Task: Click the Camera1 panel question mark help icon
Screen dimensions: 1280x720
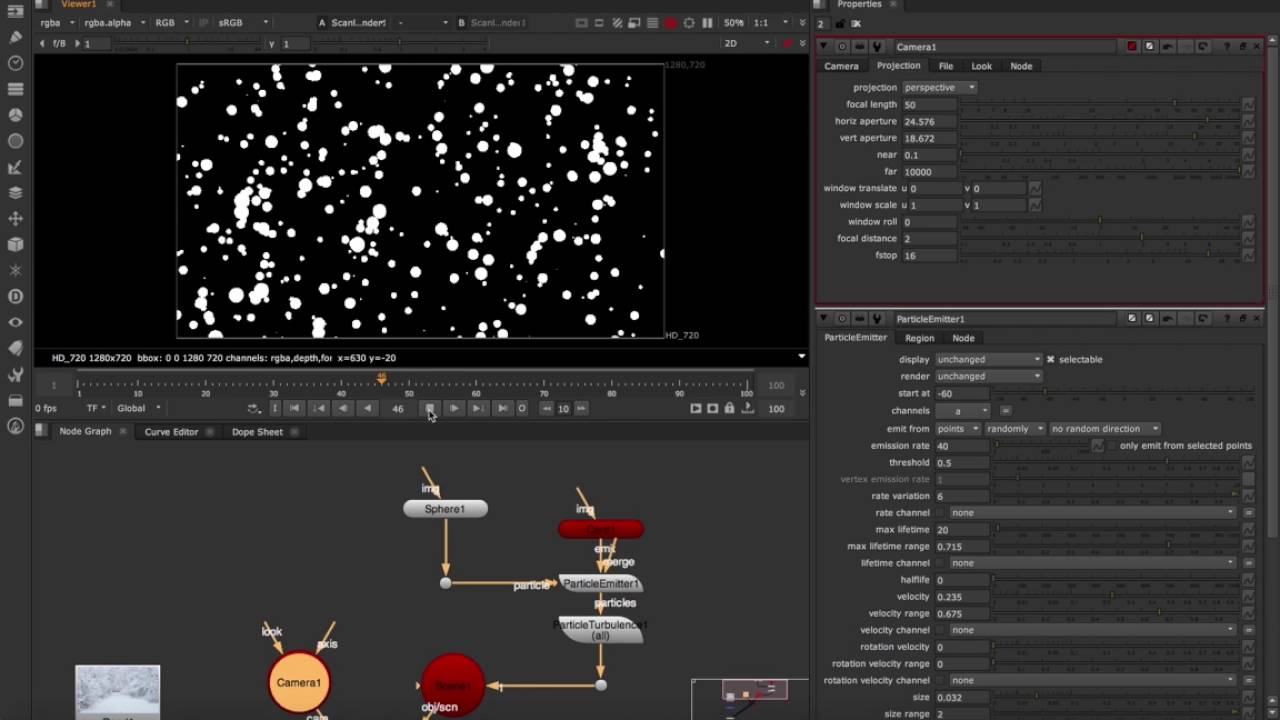Action: click(1225, 47)
